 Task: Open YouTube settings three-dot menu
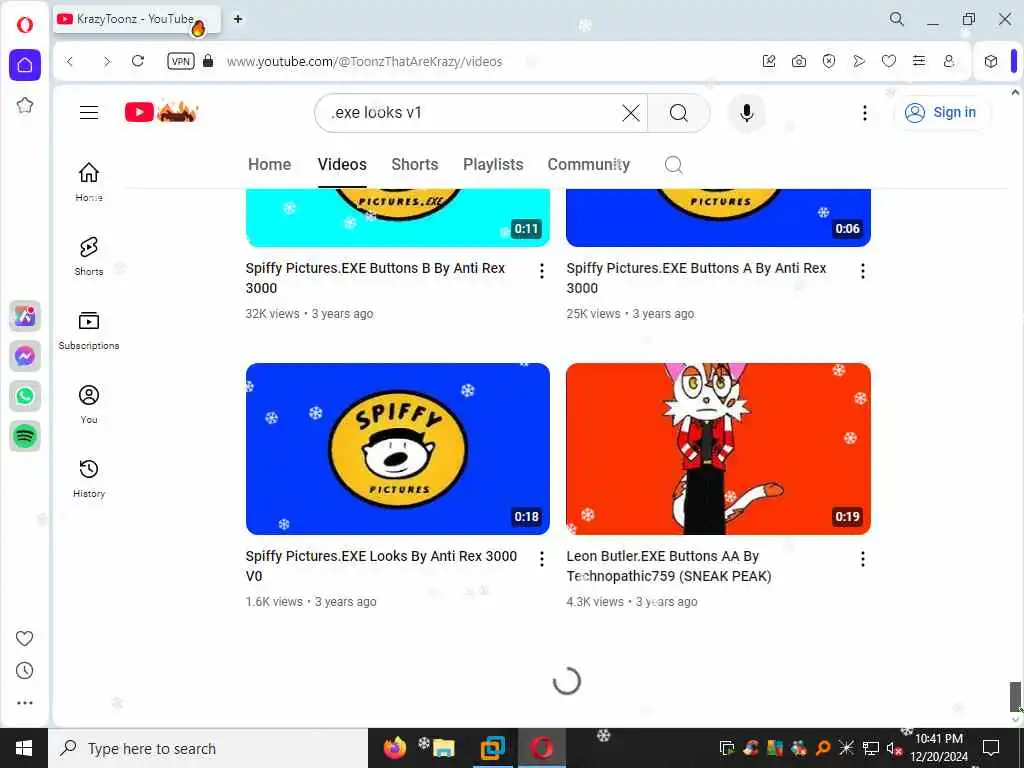point(865,113)
